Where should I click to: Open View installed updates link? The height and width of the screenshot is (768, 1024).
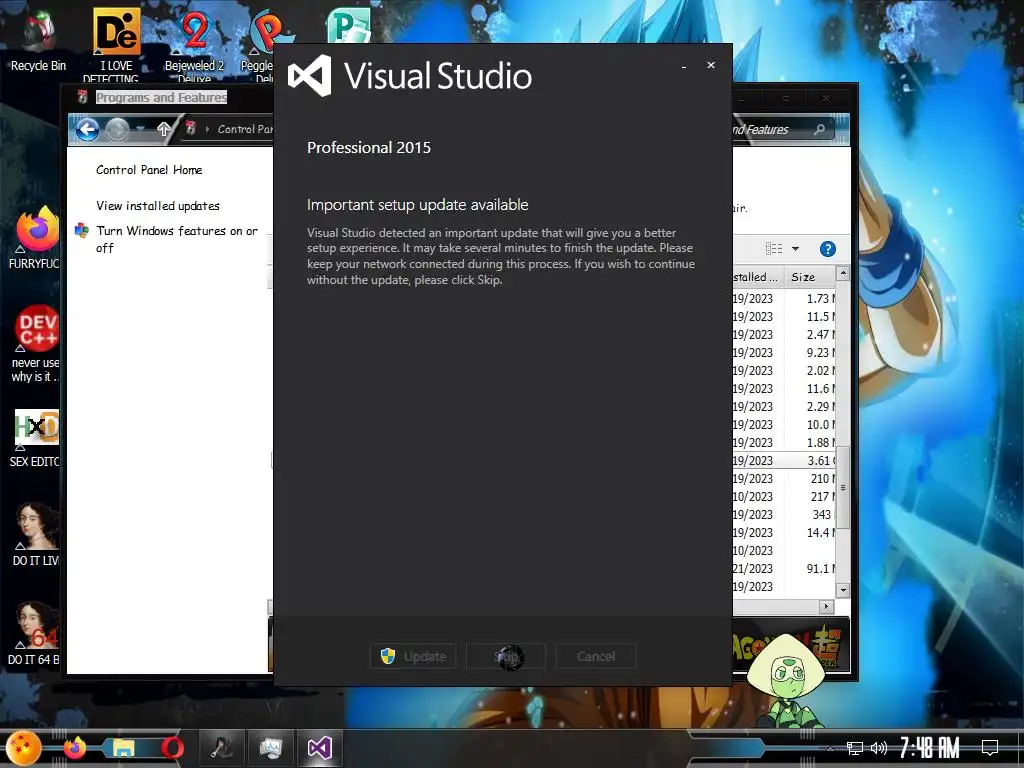tap(158, 206)
